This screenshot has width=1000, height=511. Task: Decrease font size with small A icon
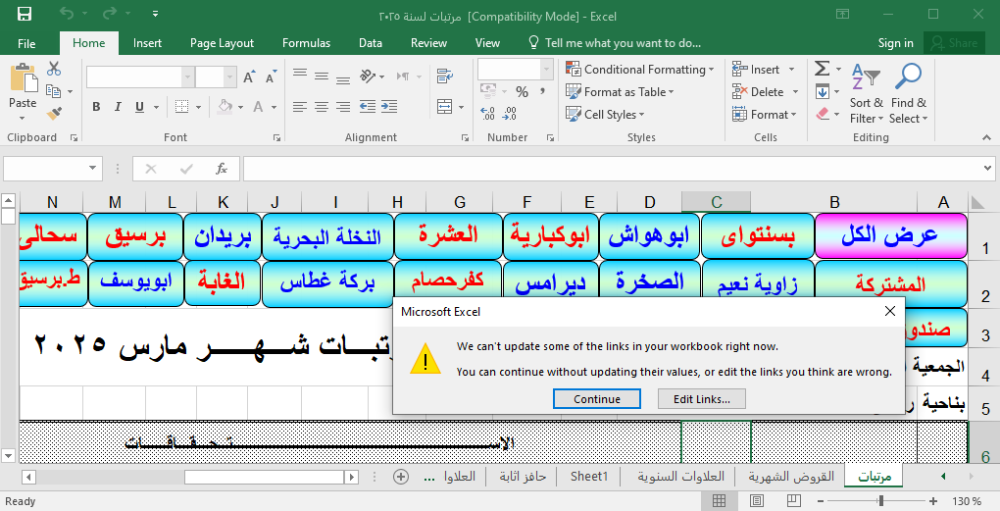[271, 77]
